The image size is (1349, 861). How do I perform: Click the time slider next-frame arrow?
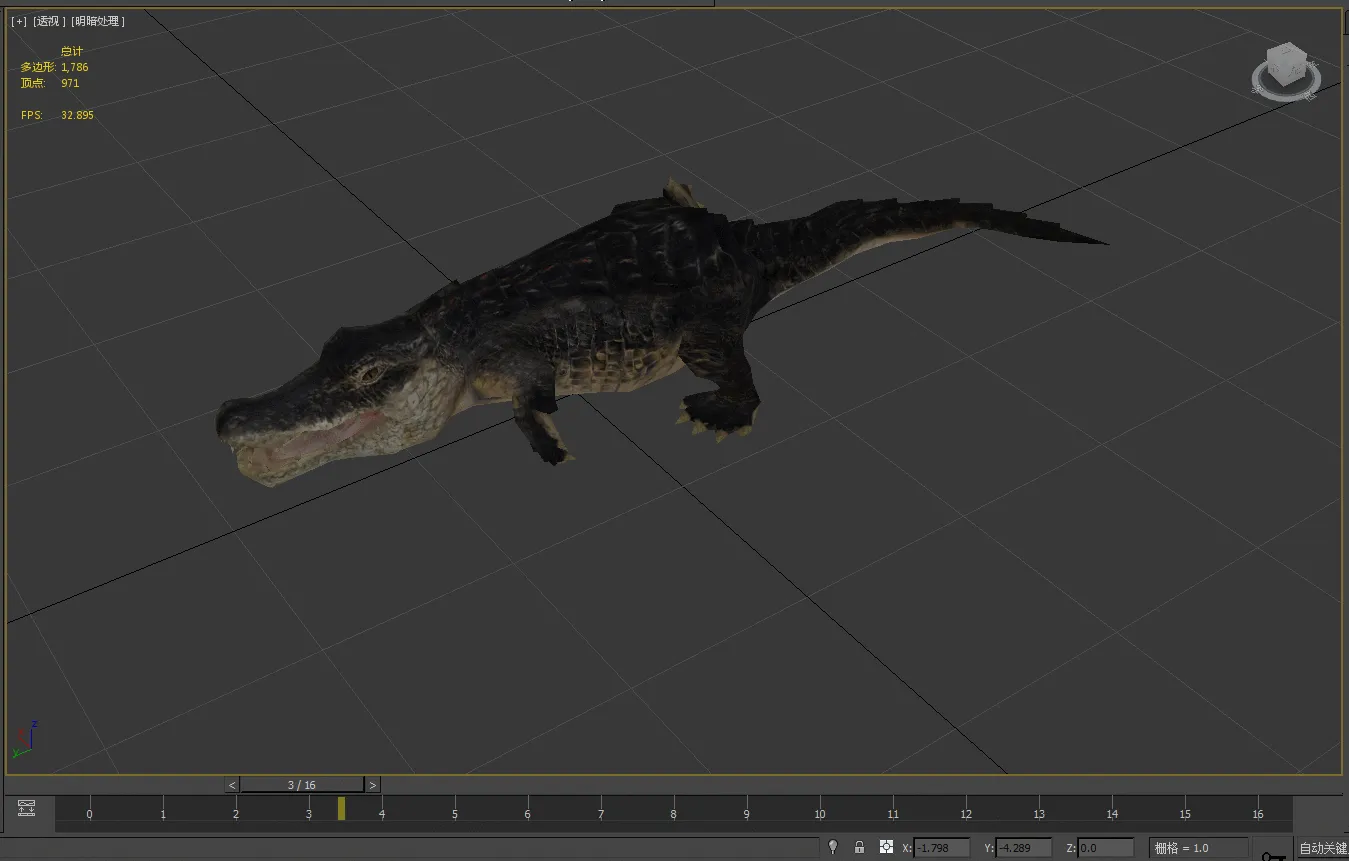(372, 785)
